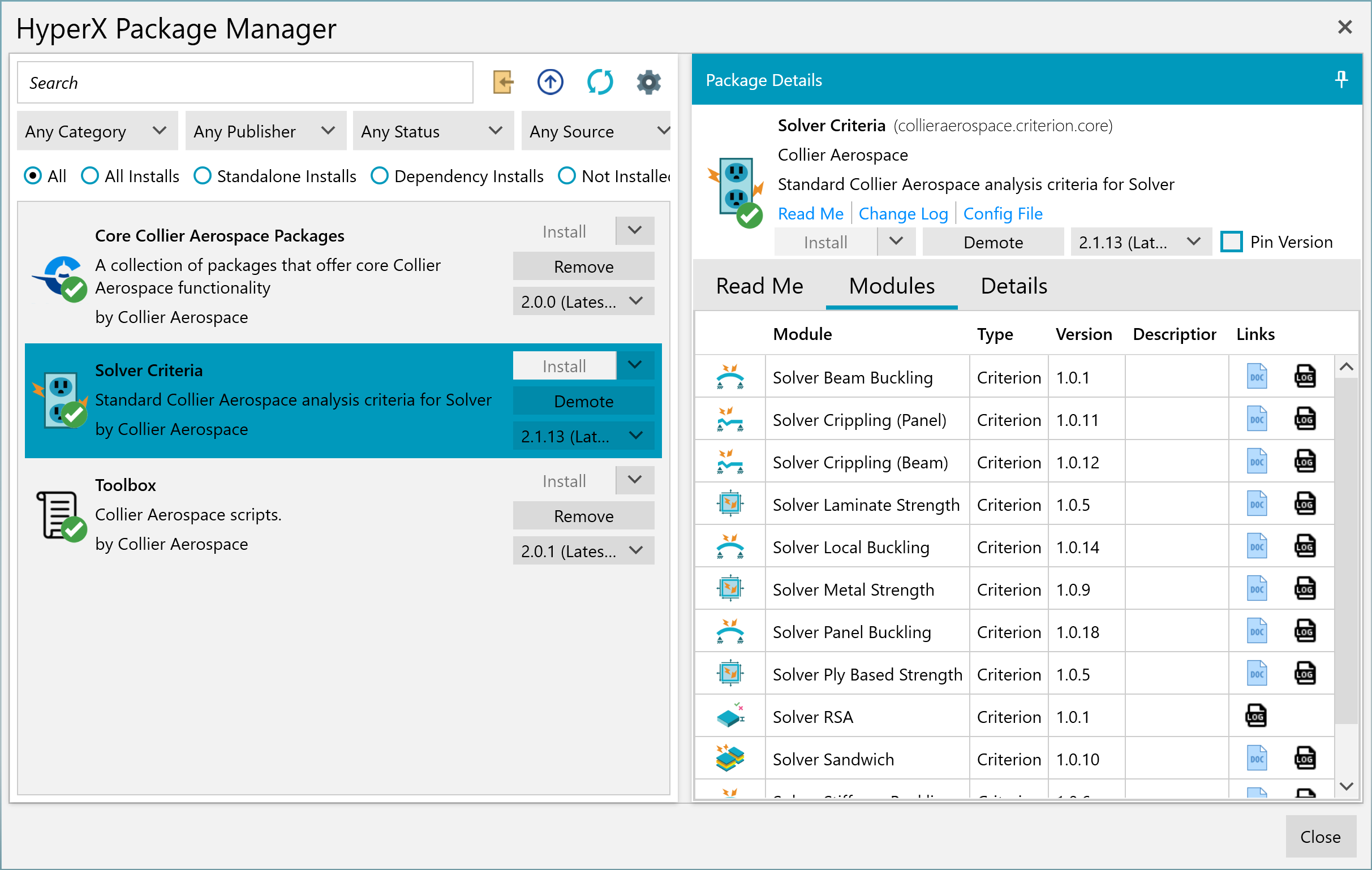Expand Install options for Core Collier Aerospace Packages
This screenshot has width=1372, height=870.
635,231
